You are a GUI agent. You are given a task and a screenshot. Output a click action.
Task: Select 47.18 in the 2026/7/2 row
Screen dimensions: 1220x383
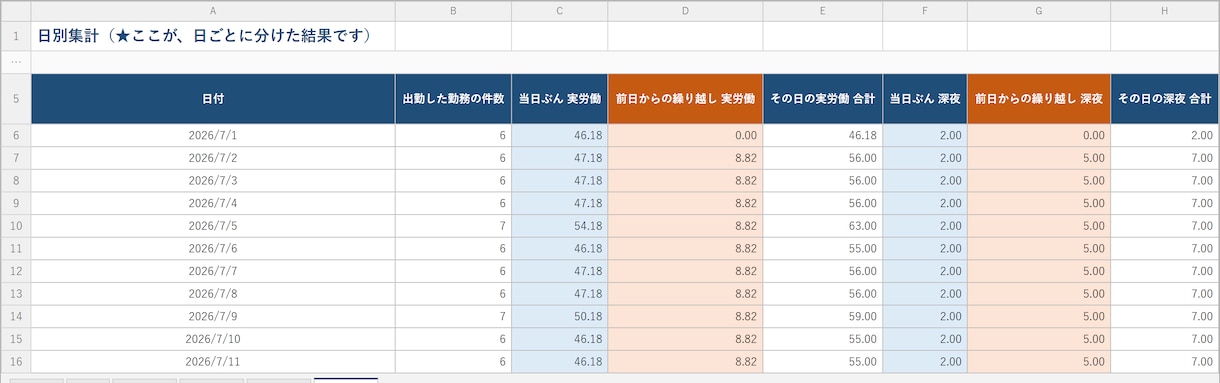click(559, 158)
